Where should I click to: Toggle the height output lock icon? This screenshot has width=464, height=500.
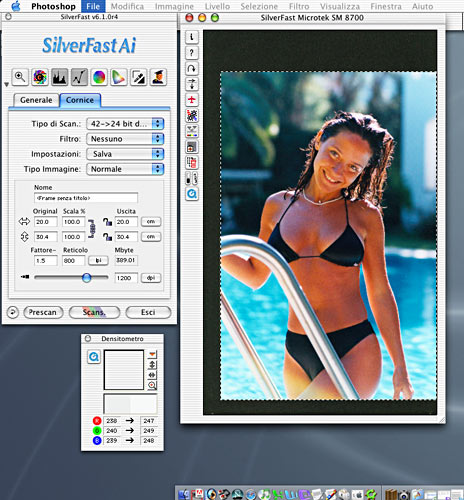107,237
